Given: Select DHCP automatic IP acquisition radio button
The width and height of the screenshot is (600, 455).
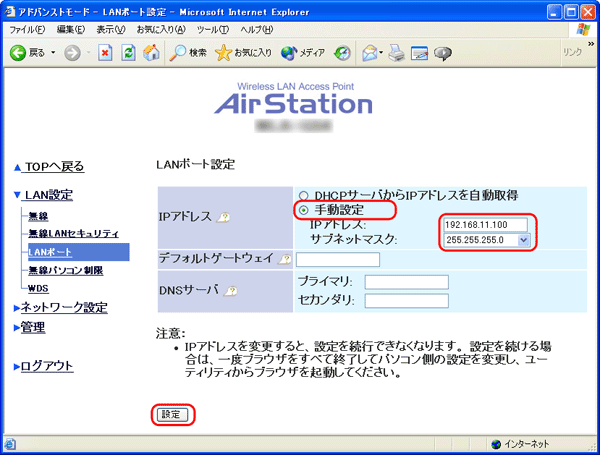Looking at the screenshot, I should pos(303,195).
